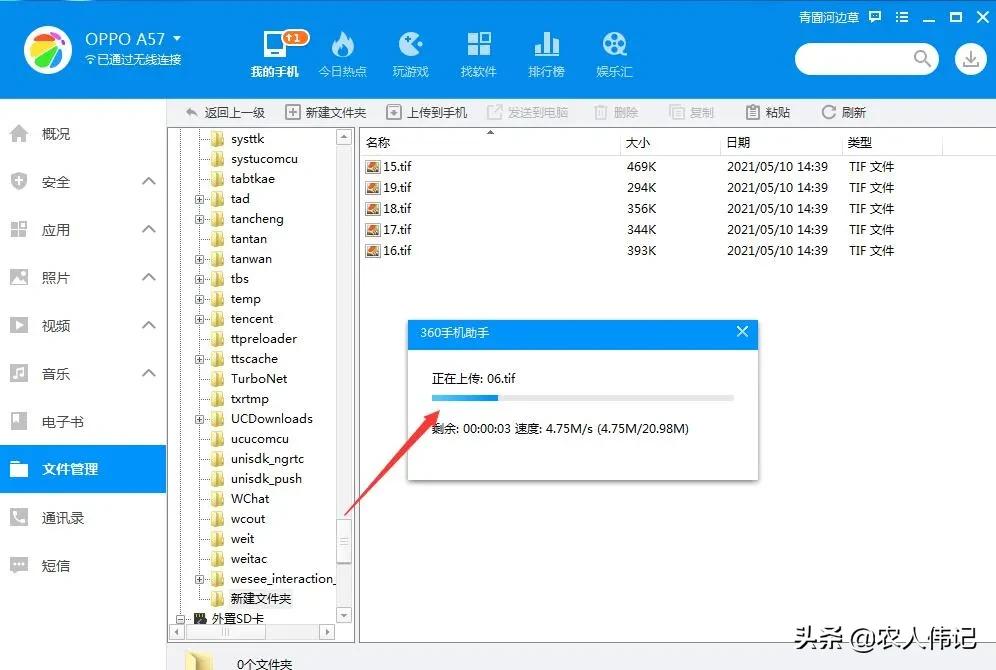Expand the tencent folder
996x670 pixels.
click(x=201, y=318)
